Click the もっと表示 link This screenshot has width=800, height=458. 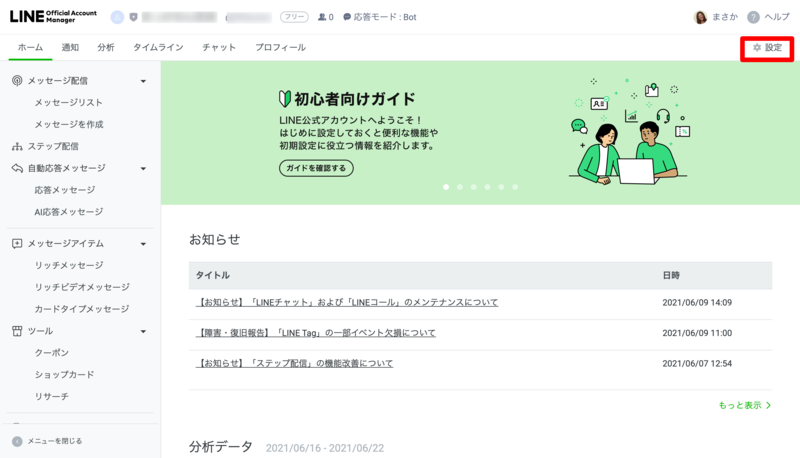(740, 405)
